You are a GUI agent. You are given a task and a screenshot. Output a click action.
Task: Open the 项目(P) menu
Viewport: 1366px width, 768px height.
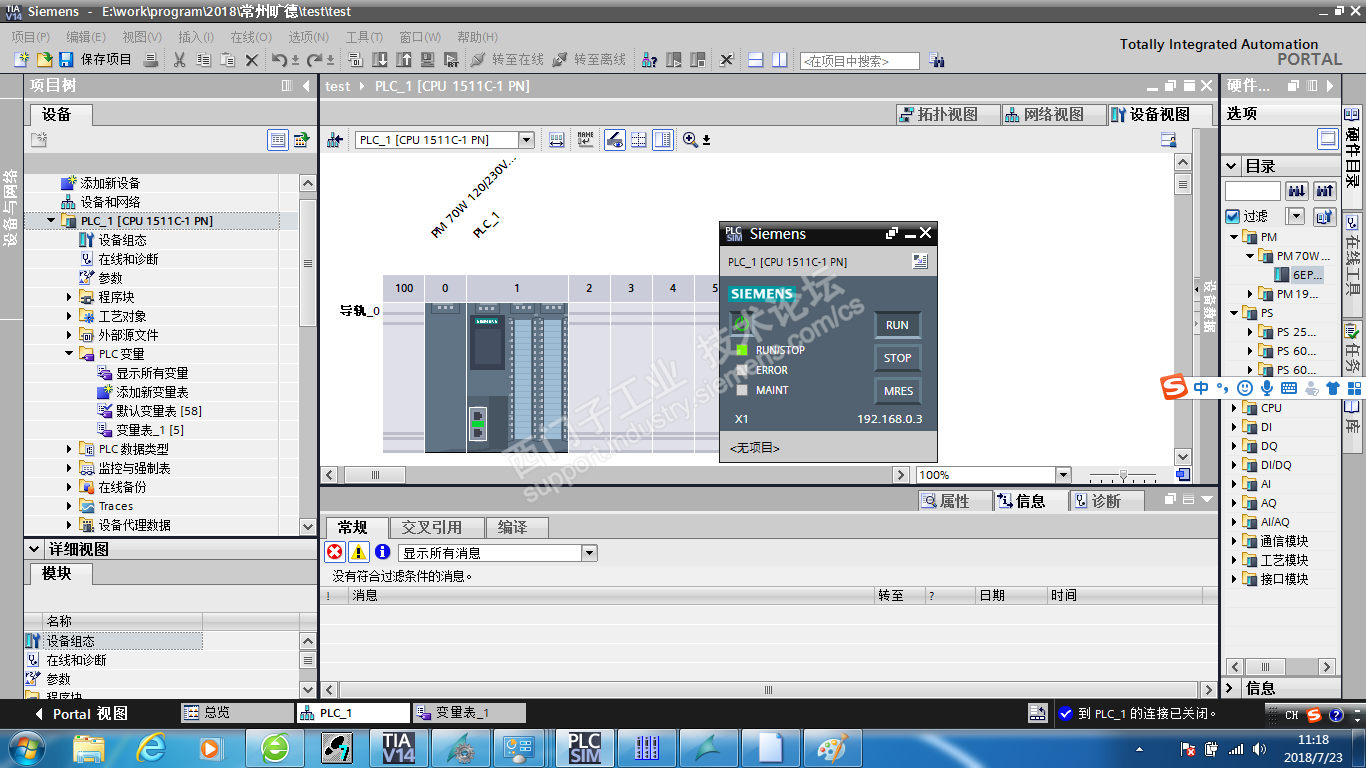(x=31, y=36)
